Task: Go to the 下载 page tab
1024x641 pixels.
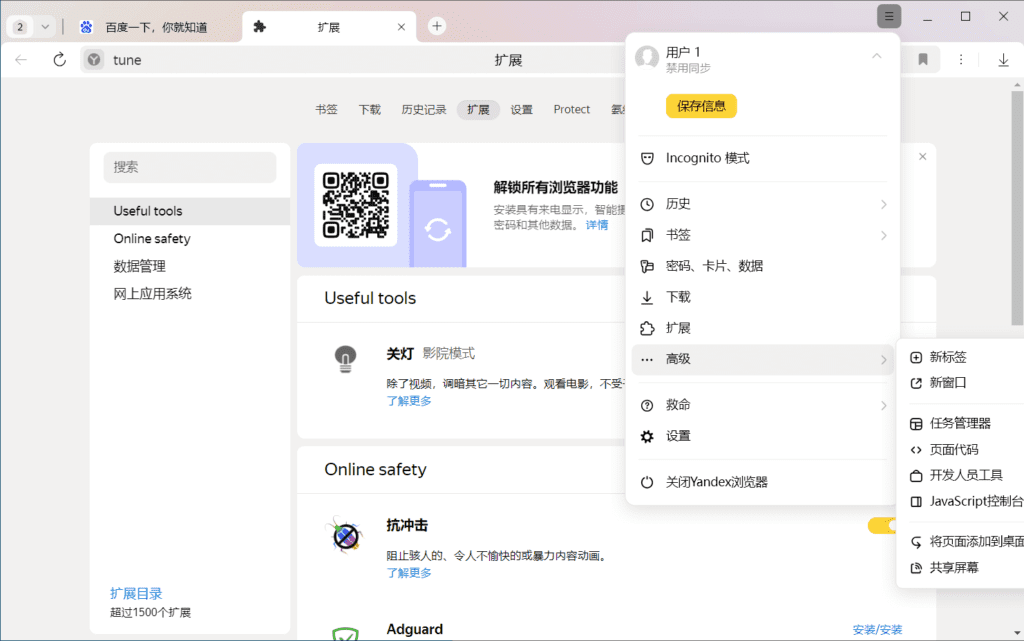Action: 370,110
